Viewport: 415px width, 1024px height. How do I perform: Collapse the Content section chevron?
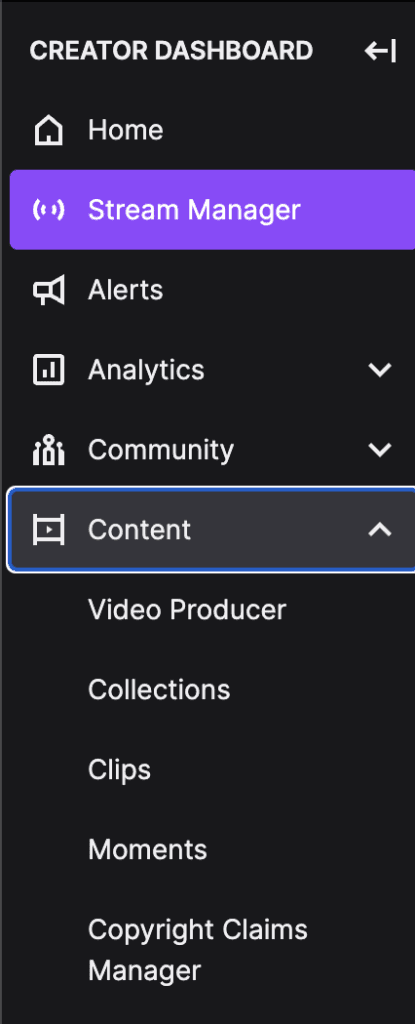[380, 530]
